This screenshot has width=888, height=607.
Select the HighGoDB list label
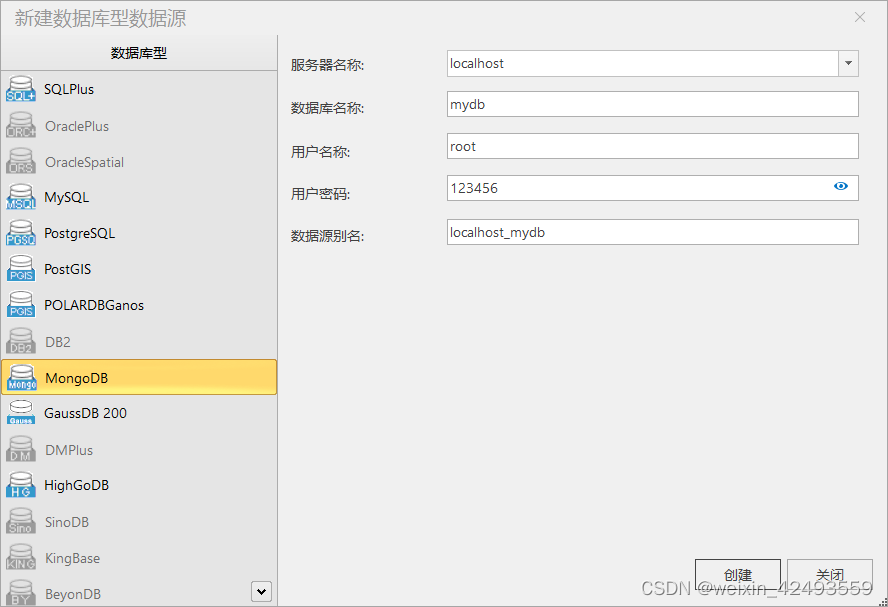pyautogui.click(x=76, y=485)
